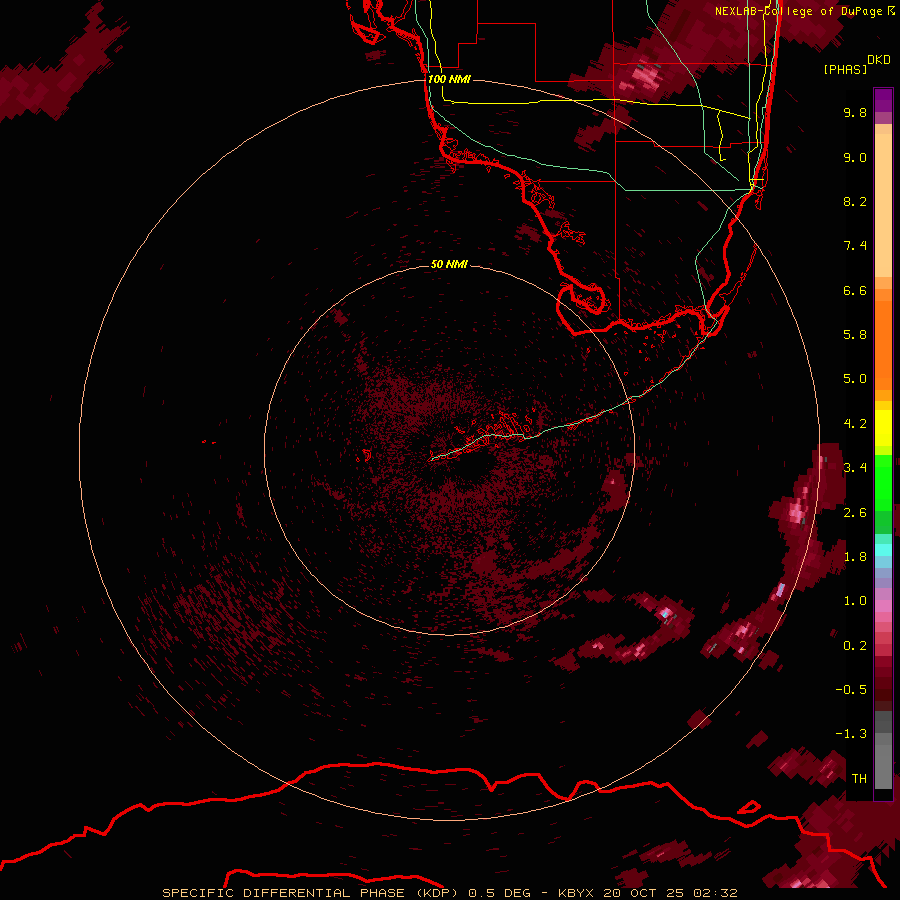The width and height of the screenshot is (900, 900).
Task: Click the 3.4 color scale value
Action: [x=855, y=468]
